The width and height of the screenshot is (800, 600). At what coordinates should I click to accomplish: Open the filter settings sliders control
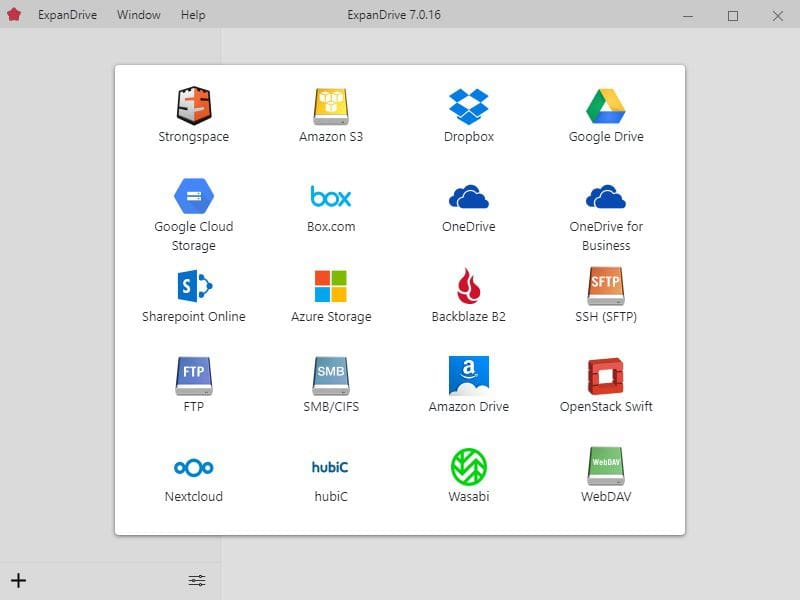(x=196, y=580)
